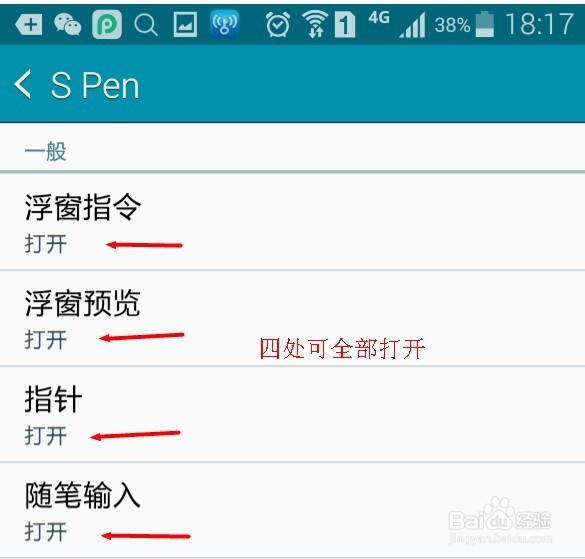Open the 浮窗指令 setting

click(x=292, y=222)
